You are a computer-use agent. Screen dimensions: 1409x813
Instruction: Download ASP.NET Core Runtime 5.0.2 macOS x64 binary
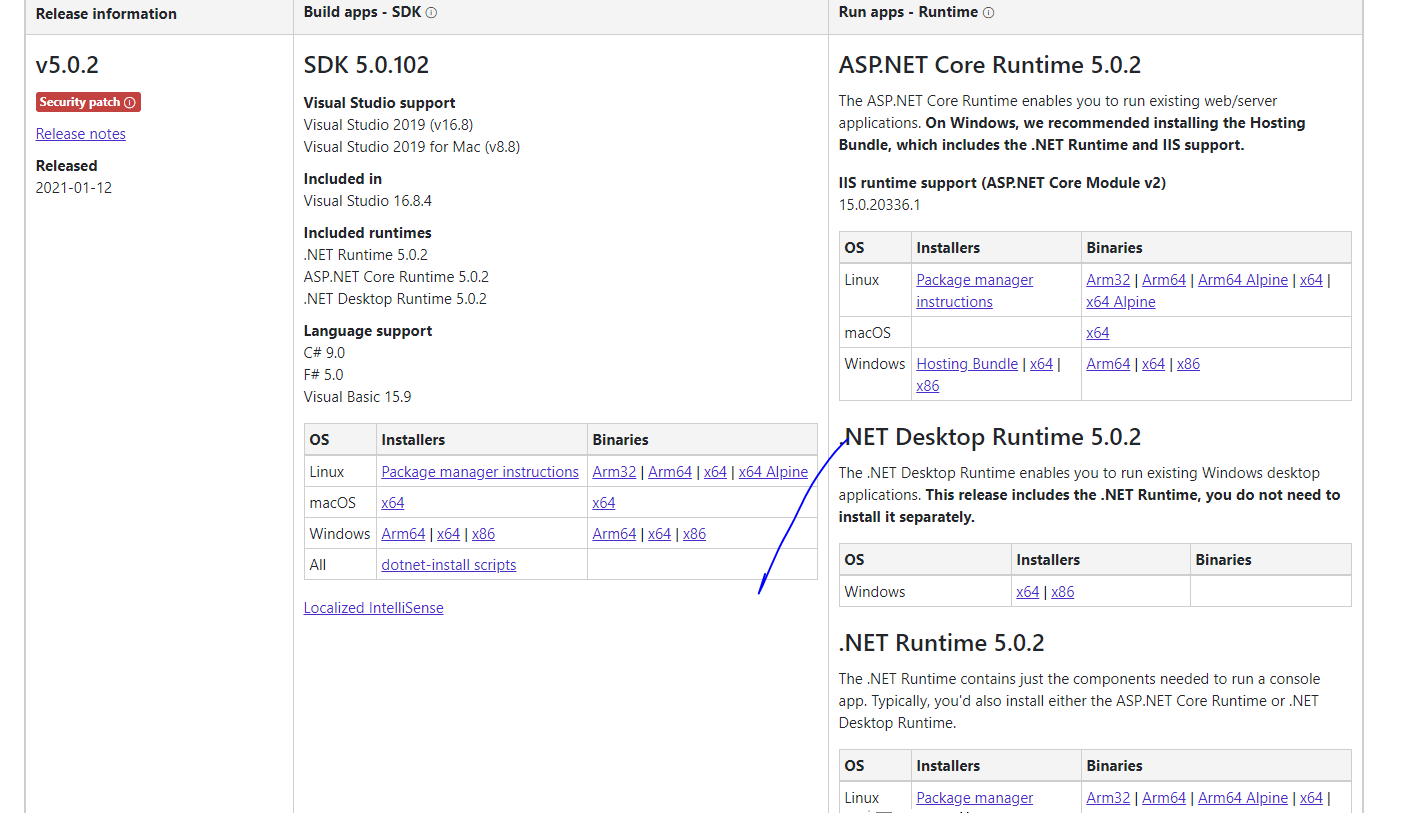pyautogui.click(x=1098, y=333)
